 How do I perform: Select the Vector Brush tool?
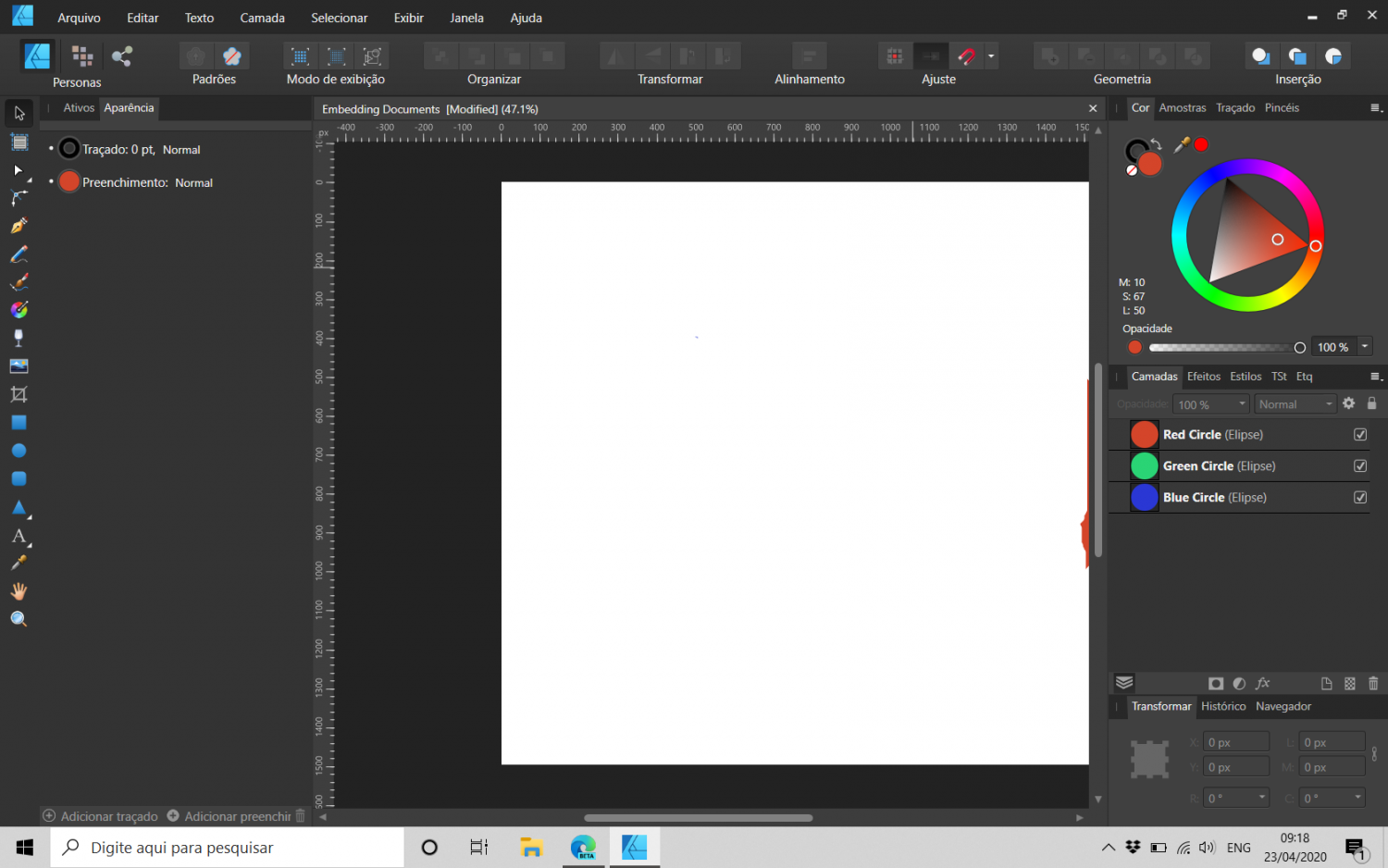click(19, 281)
